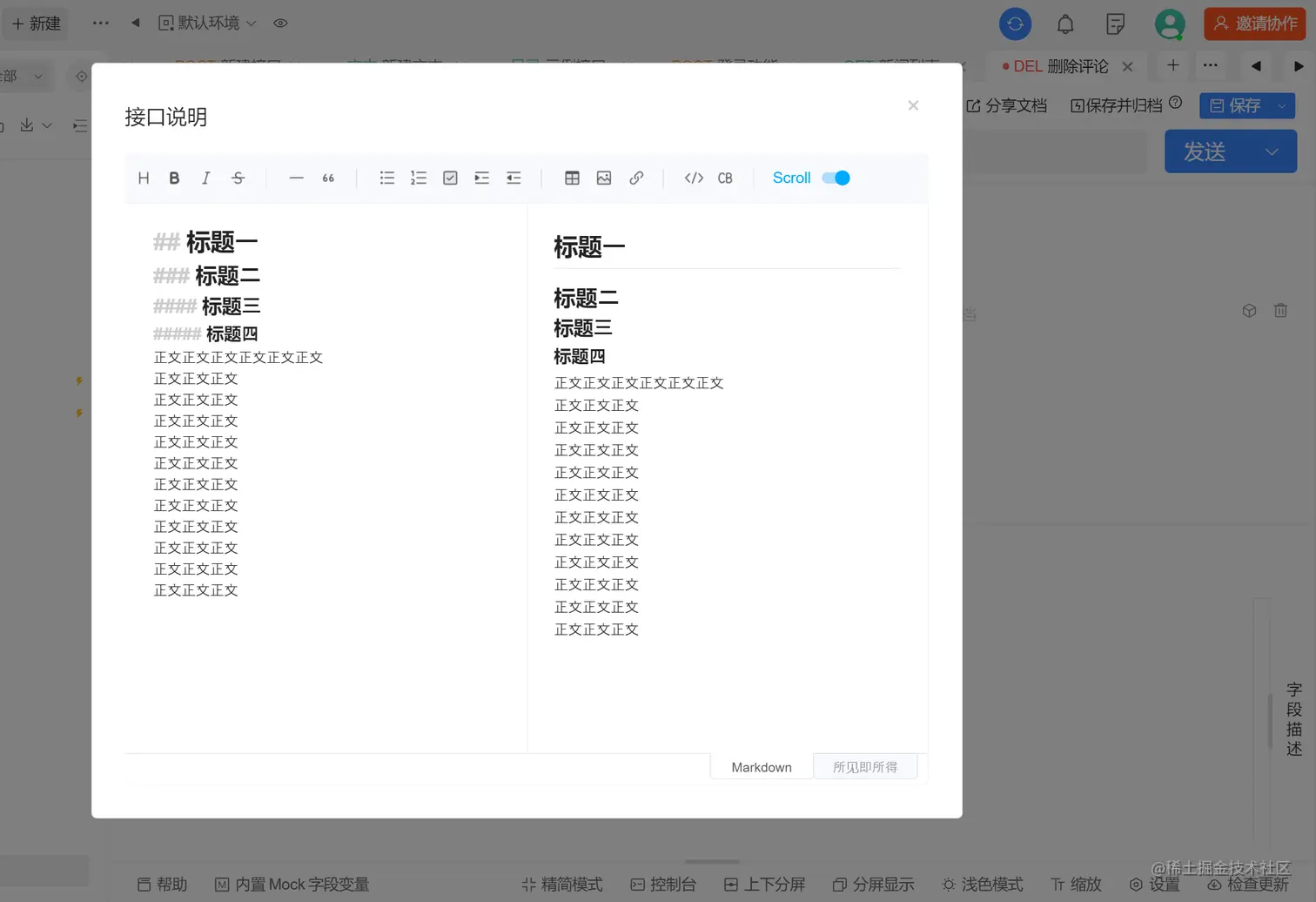Click the cube icon beside the trash
This screenshot has width=1316, height=902.
tap(1249, 310)
